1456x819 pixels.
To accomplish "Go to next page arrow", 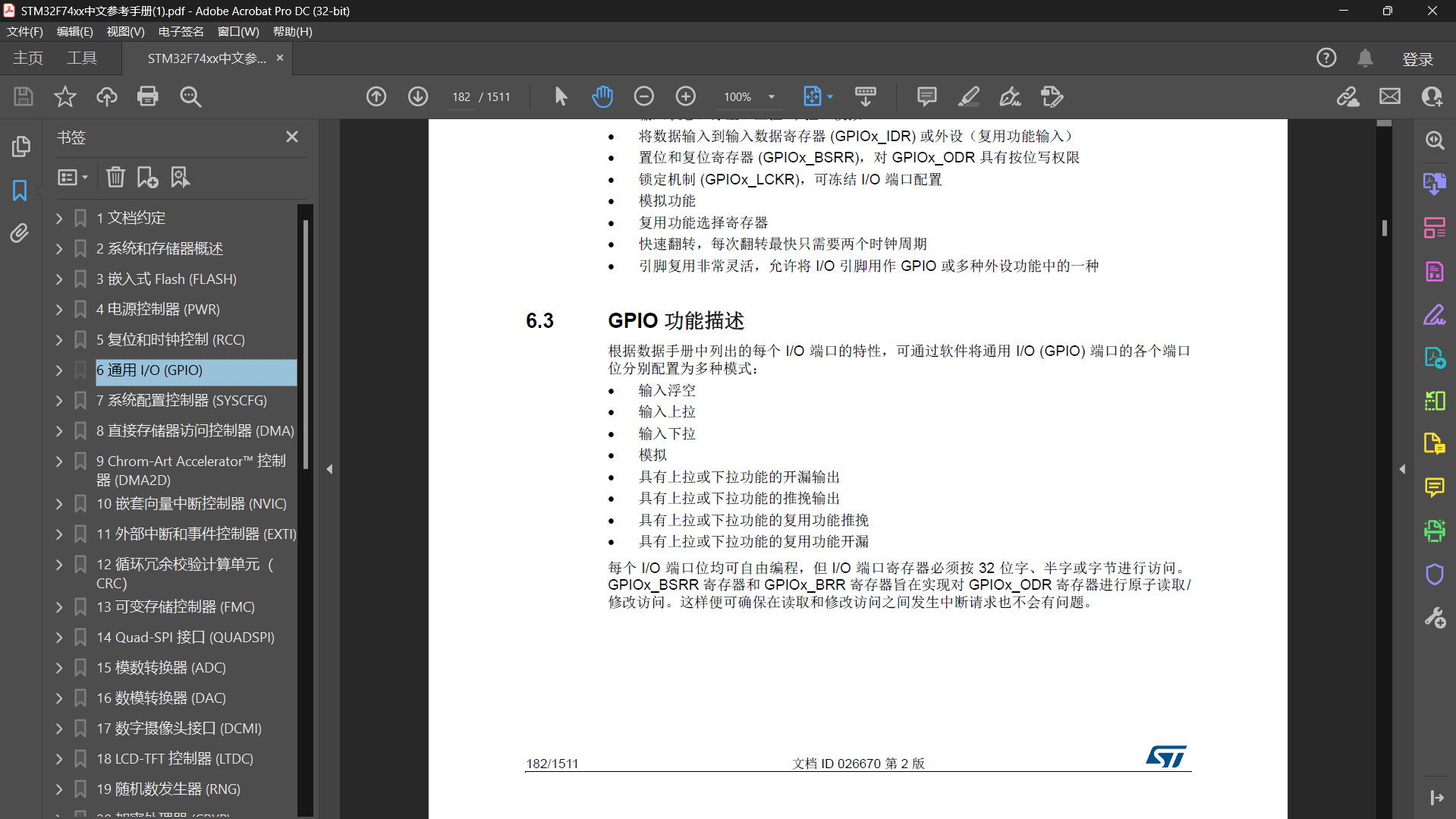I will (x=418, y=96).
